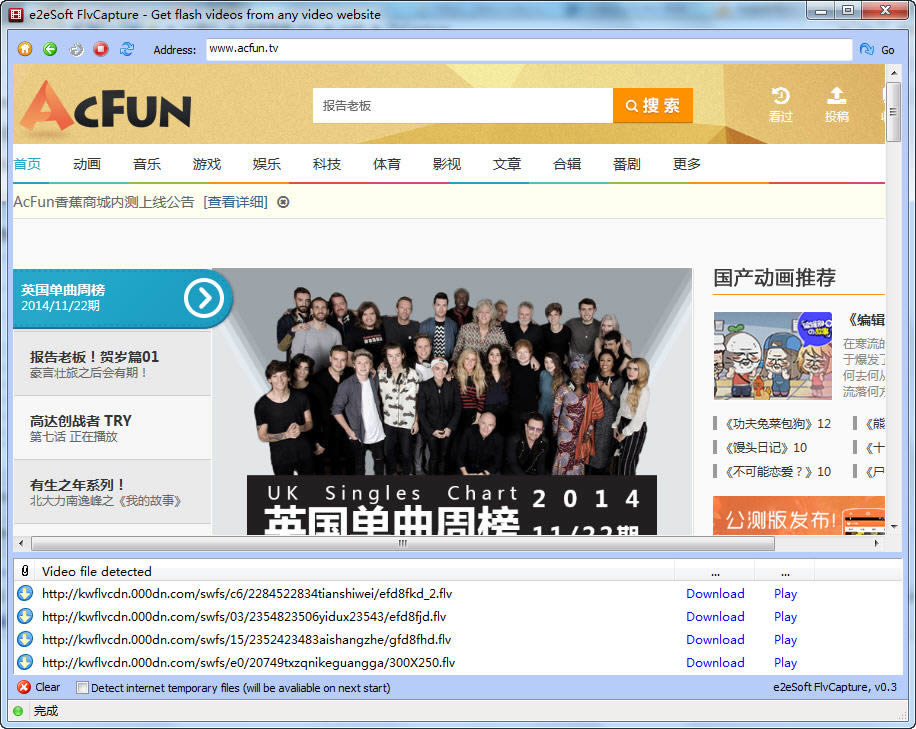Select the 科技 navigation tab
Viewport: 916px width, 729px height.
click(x=327, y=164)
